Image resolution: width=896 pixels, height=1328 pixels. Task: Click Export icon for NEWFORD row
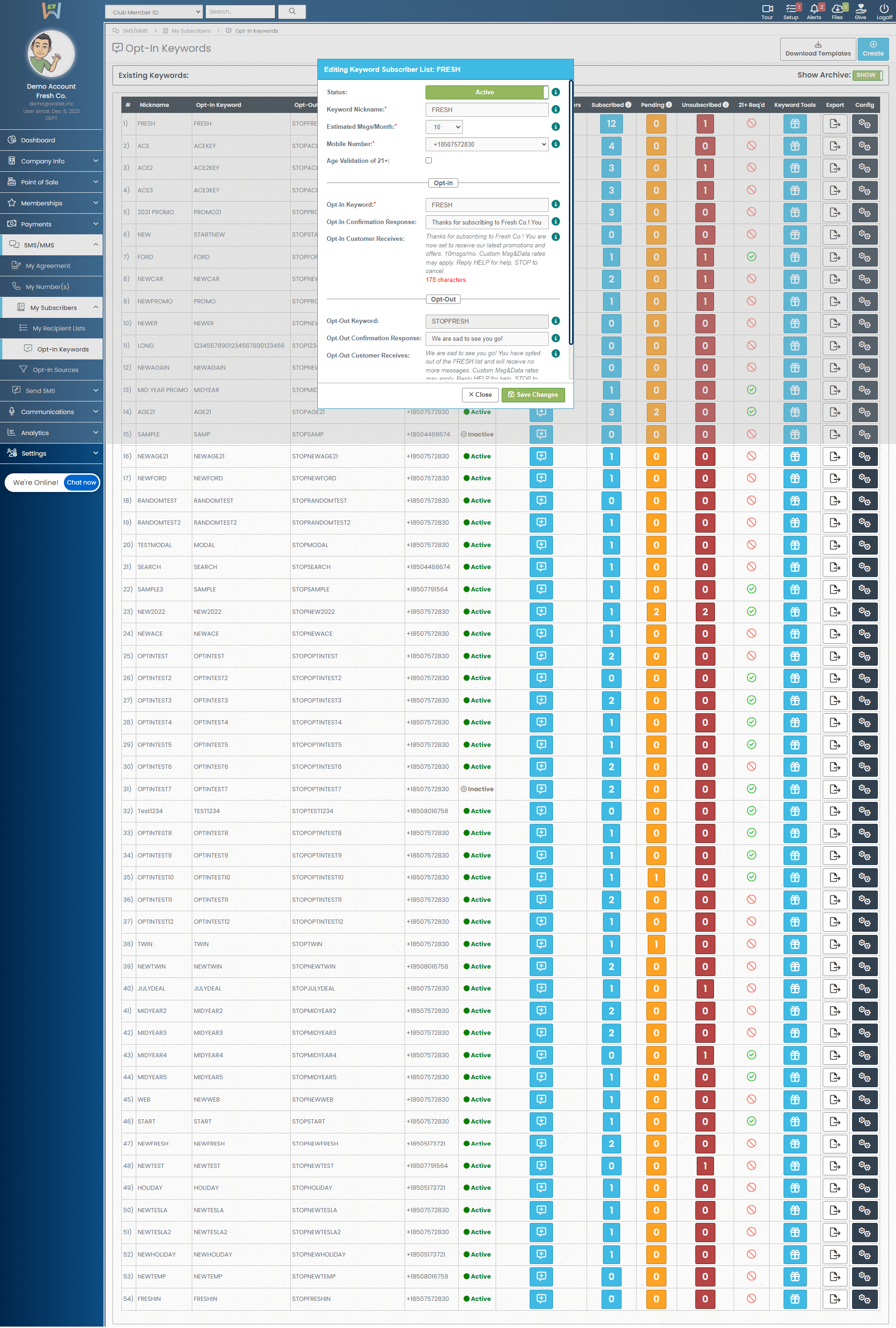click(x=834, y=478)
